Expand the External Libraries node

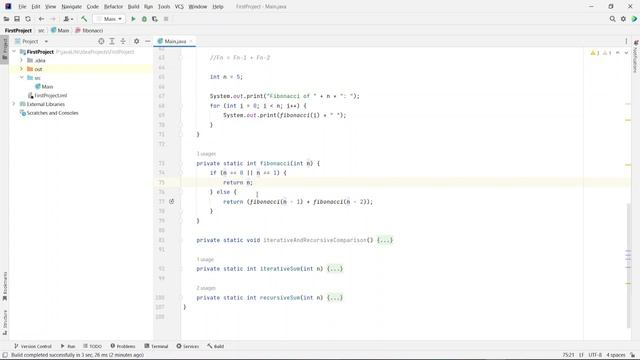pyautogui.click(x=14, y=104)
